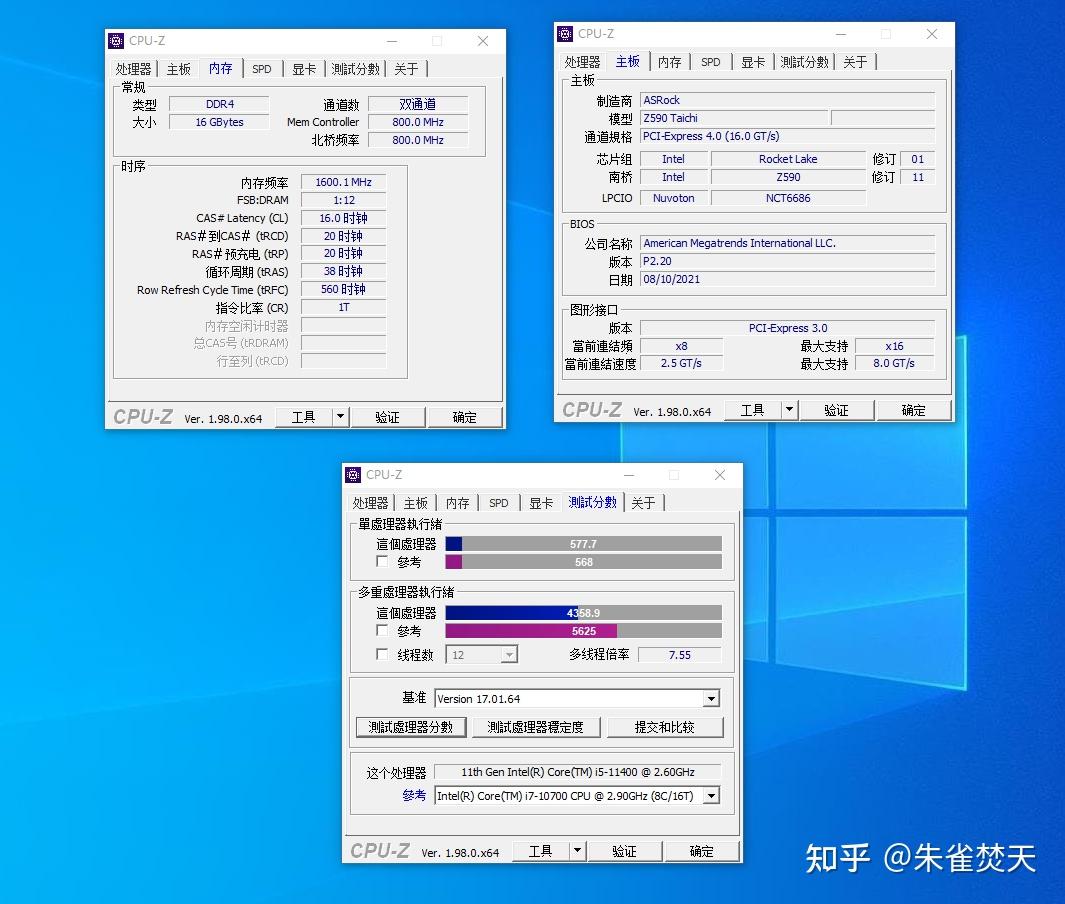Click the CAS# Latency 16.0 时钟 value

344,218
